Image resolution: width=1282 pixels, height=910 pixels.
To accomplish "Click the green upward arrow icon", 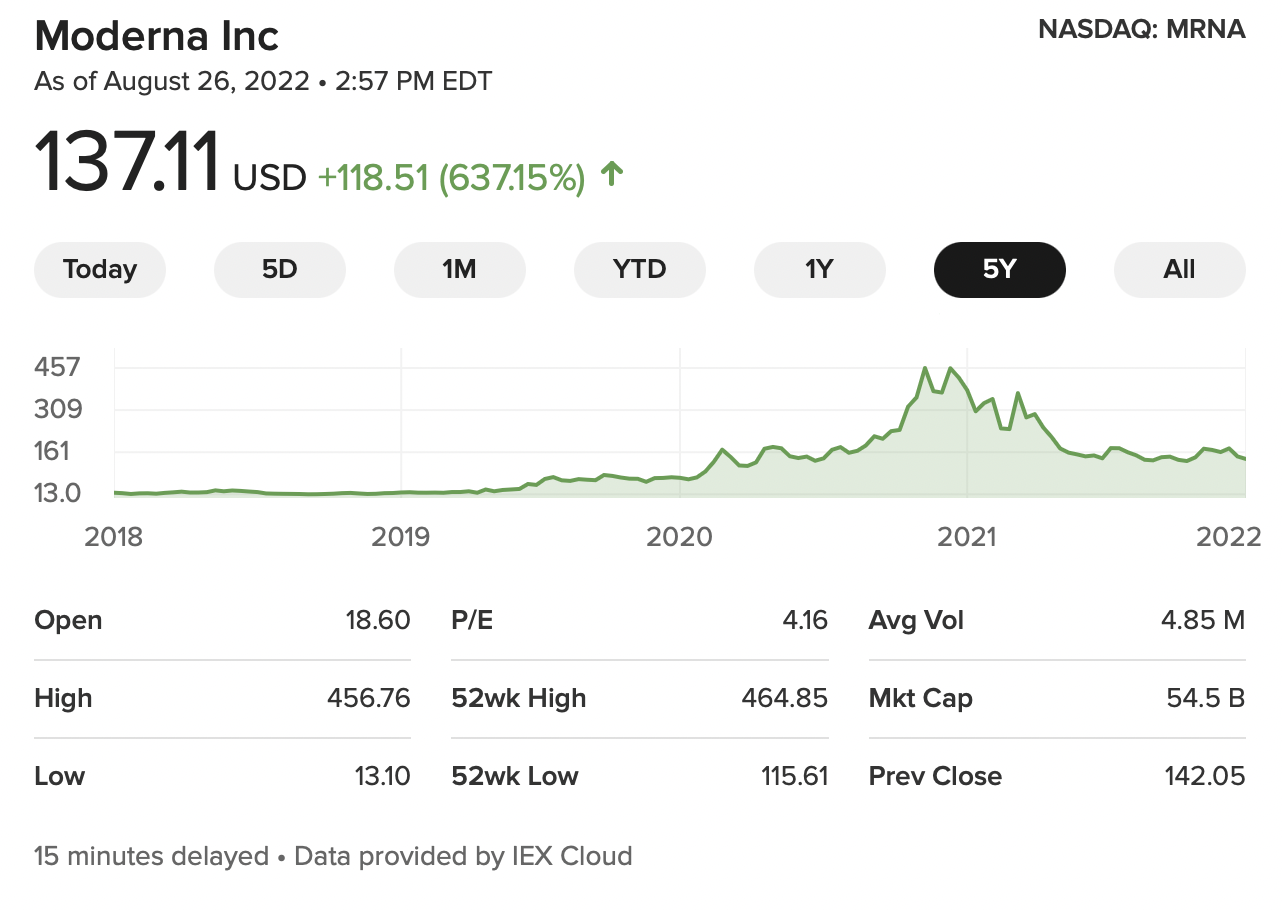I will (x=612, y=176).
